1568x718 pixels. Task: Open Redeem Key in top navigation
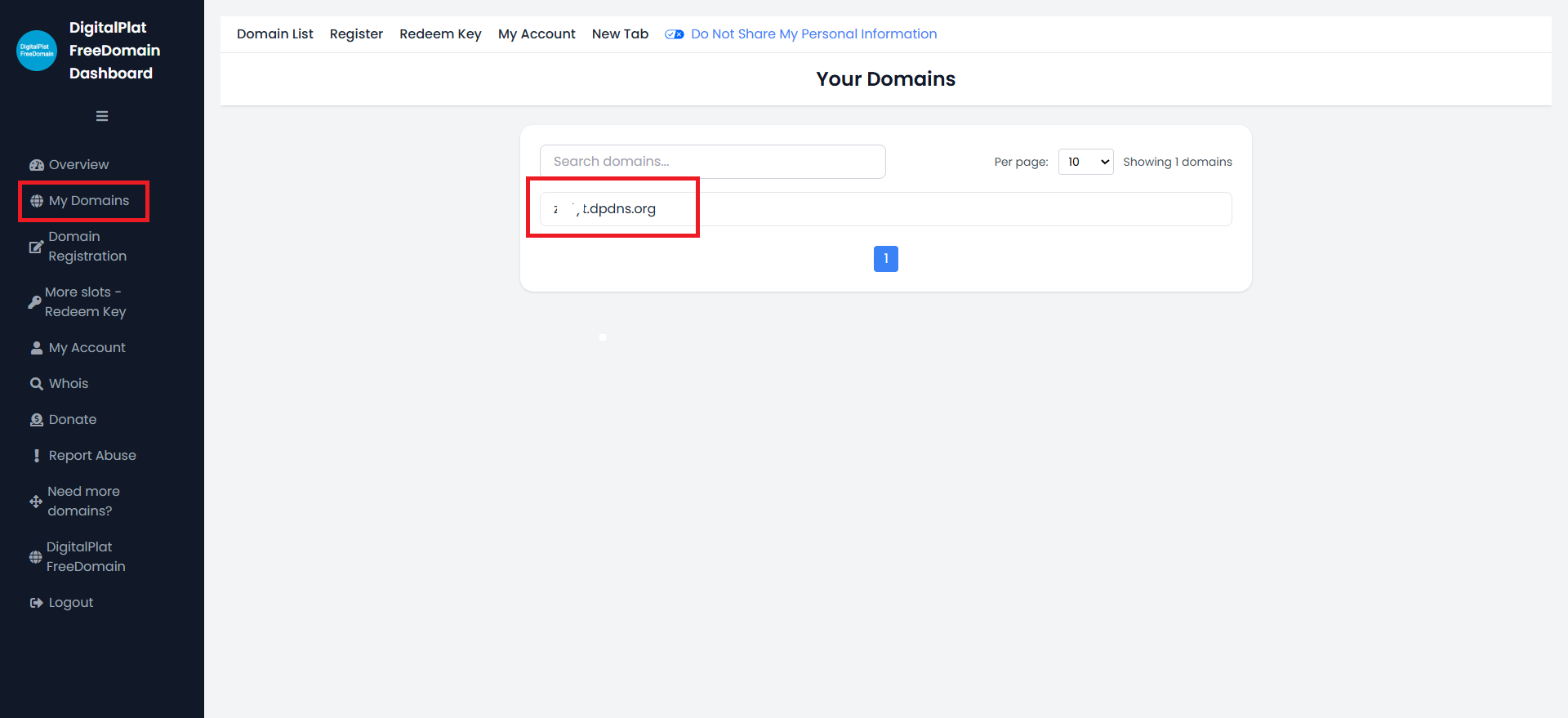pos(440,34)
